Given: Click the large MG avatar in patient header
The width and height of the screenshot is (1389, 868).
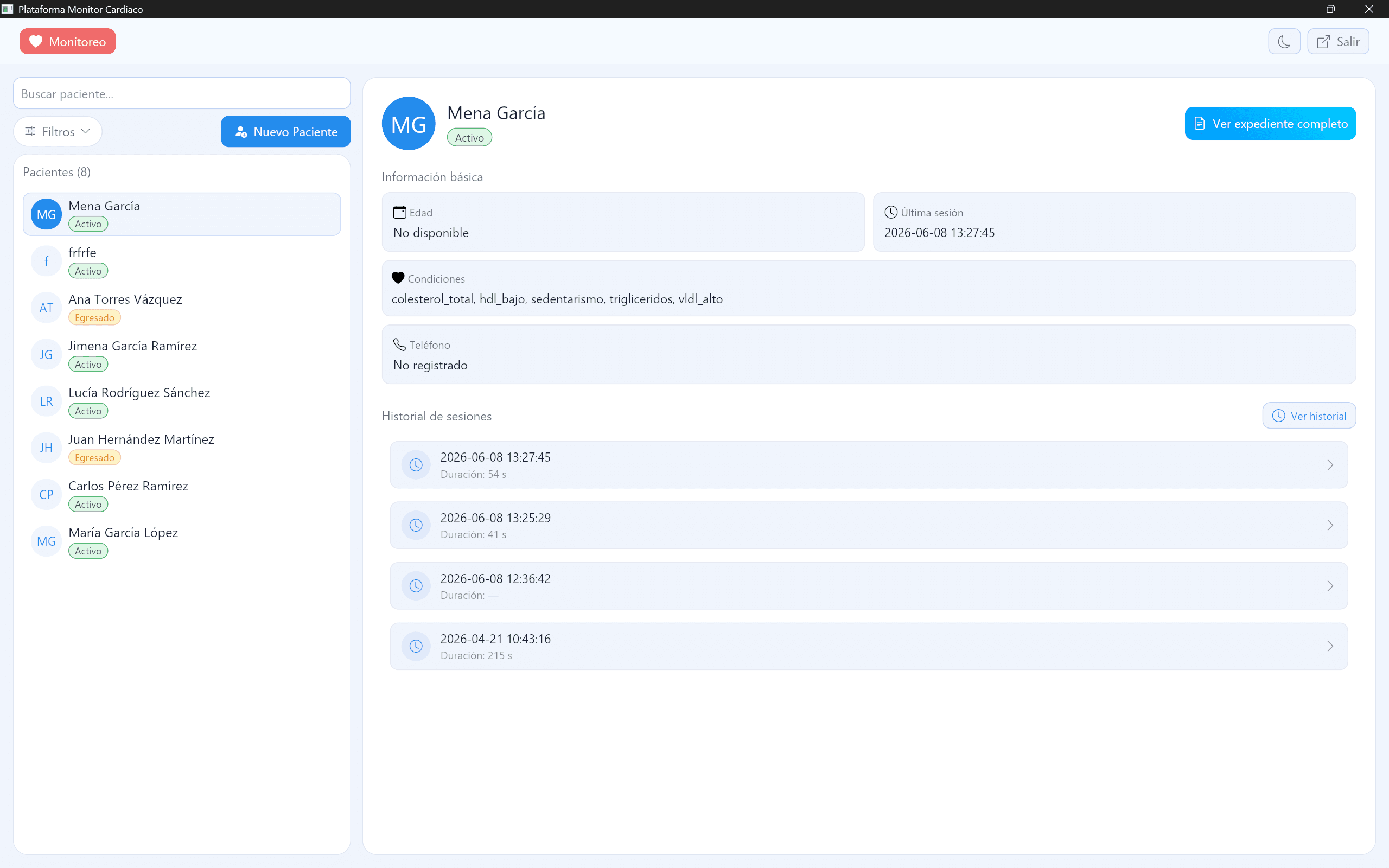Looking at the screenshot, I should (409, 124).
